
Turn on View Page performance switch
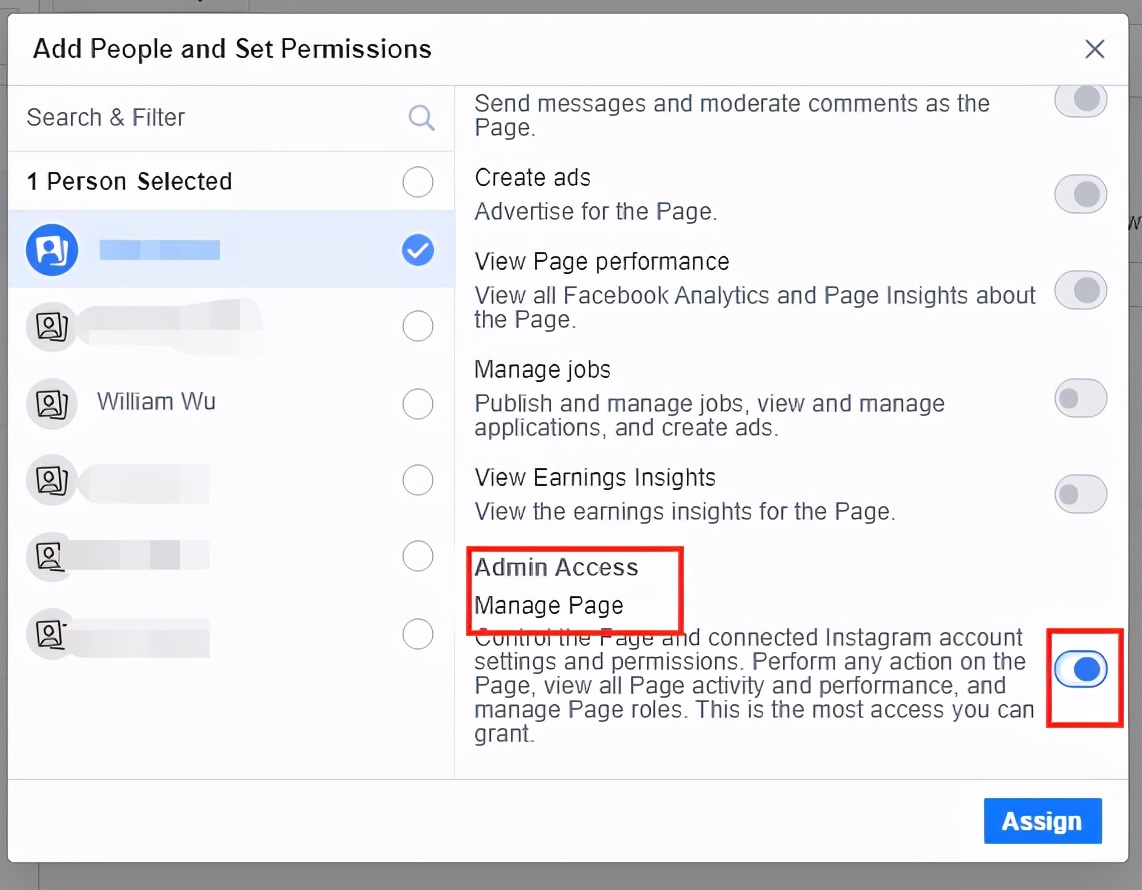1081,291
